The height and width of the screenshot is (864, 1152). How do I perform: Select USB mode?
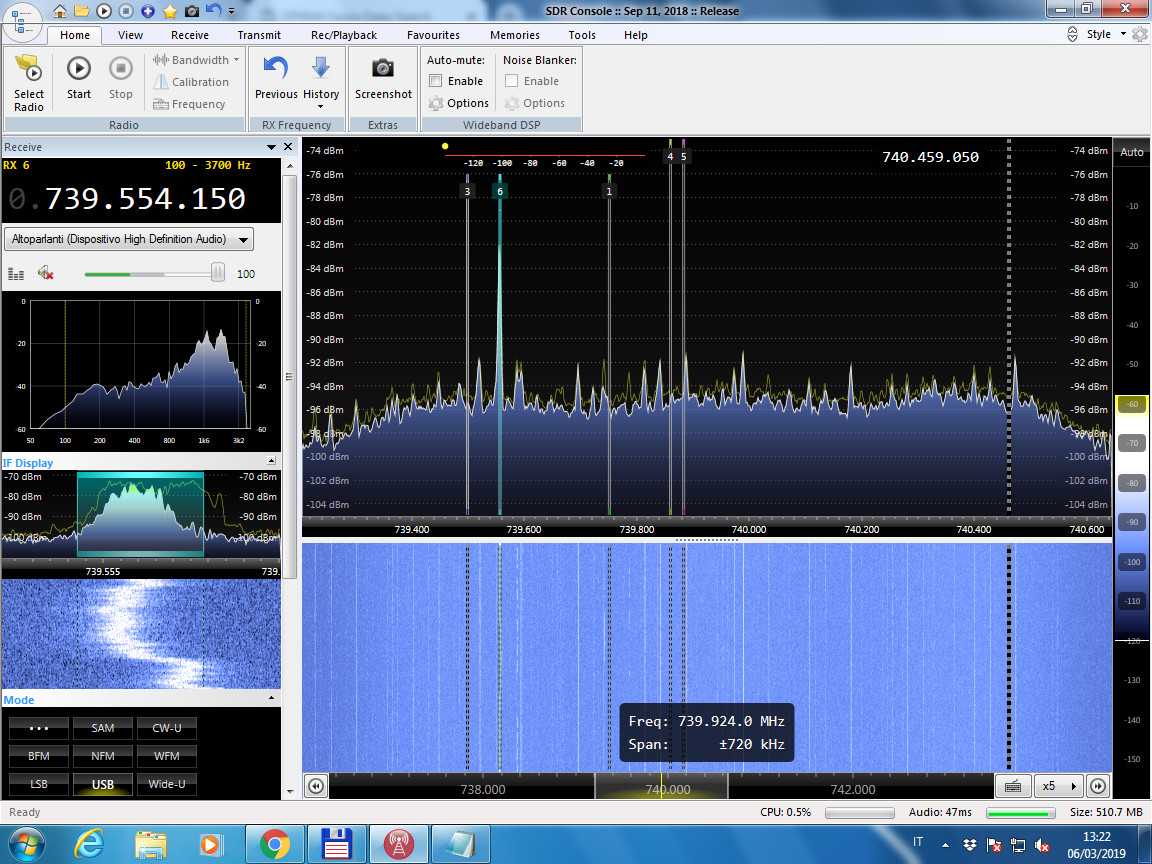103,784
